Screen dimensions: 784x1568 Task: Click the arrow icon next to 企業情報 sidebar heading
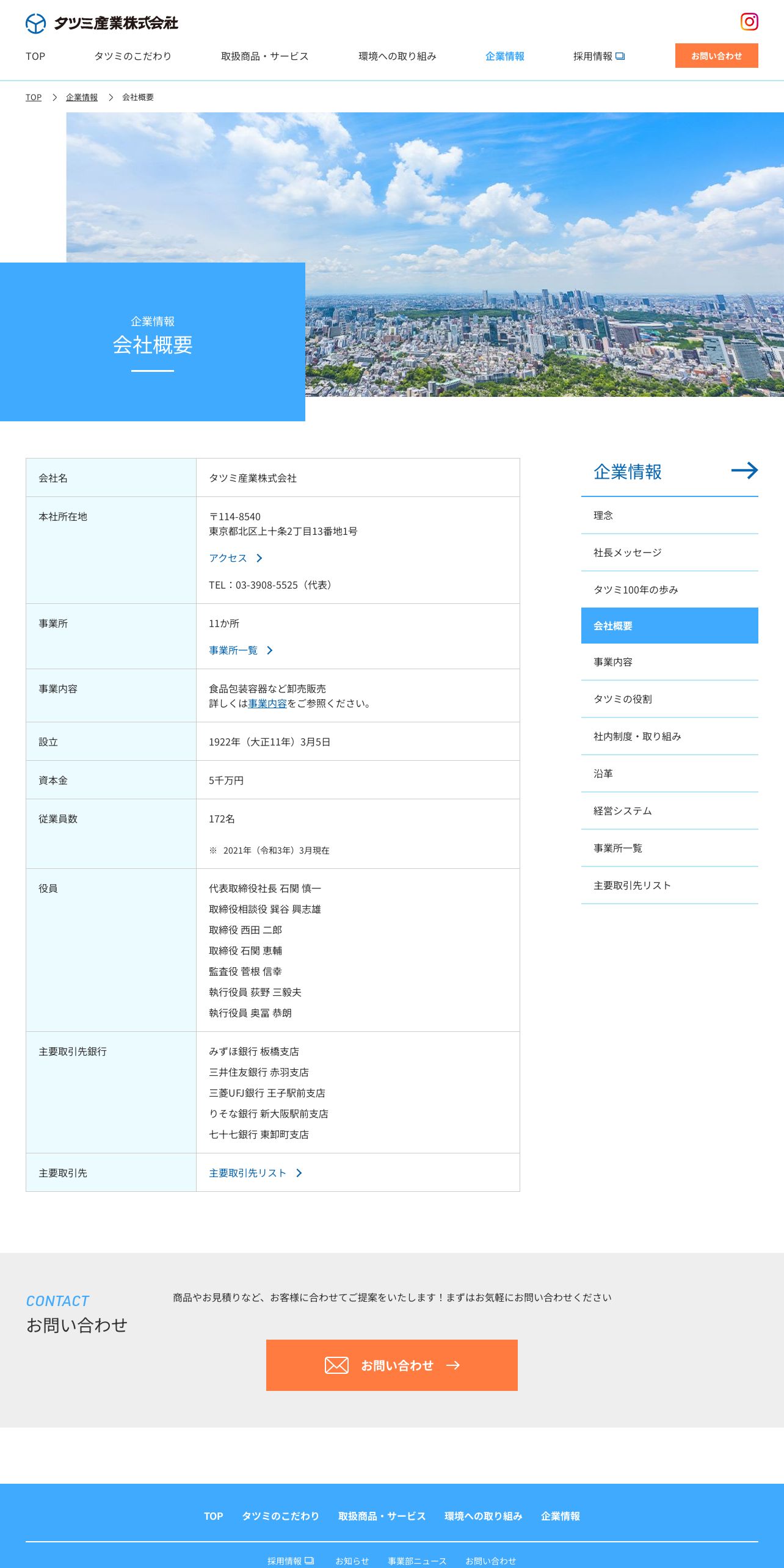point(744,470)
